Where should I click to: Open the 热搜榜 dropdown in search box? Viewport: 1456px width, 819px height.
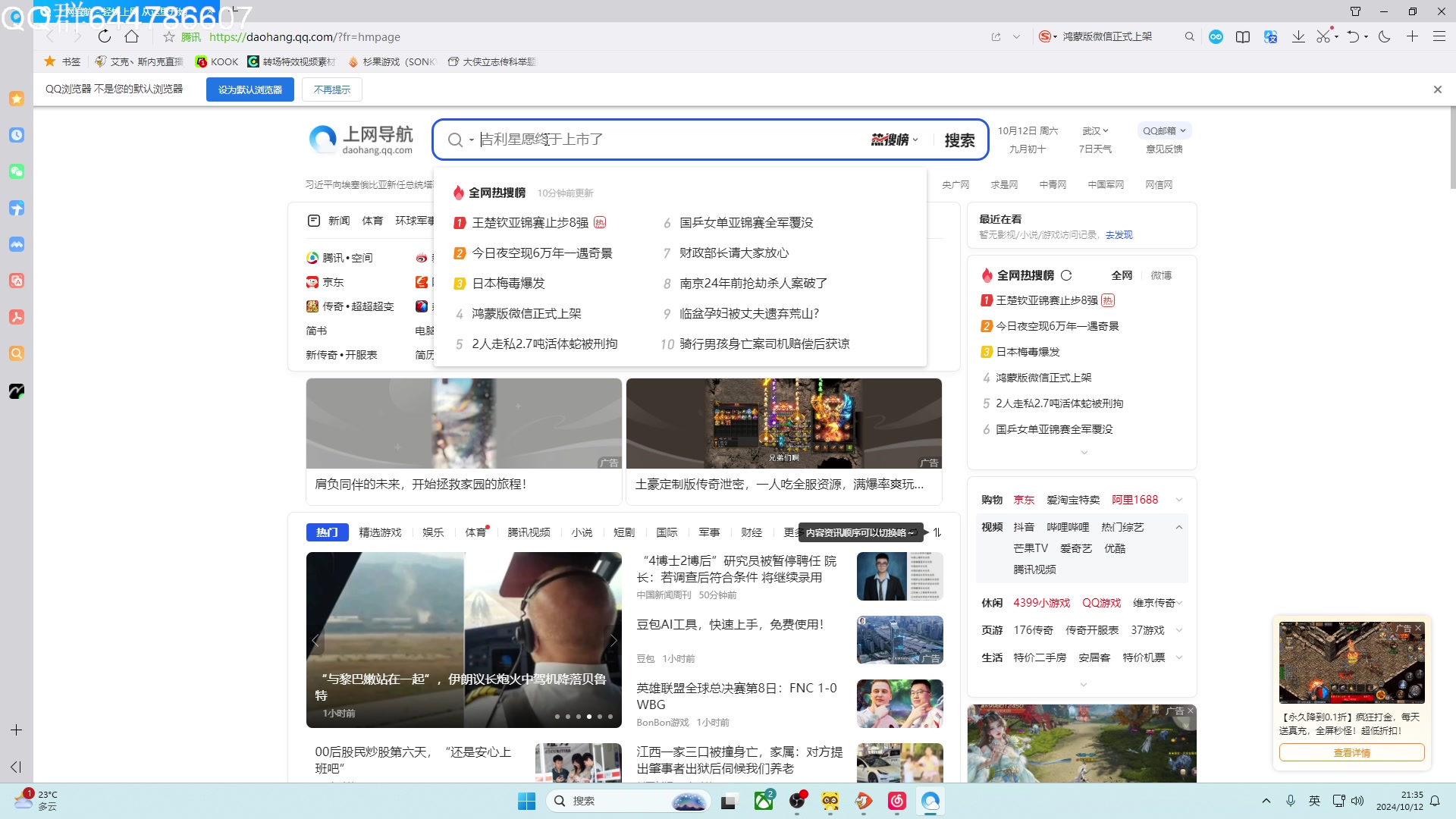click(x=895, y=140)
